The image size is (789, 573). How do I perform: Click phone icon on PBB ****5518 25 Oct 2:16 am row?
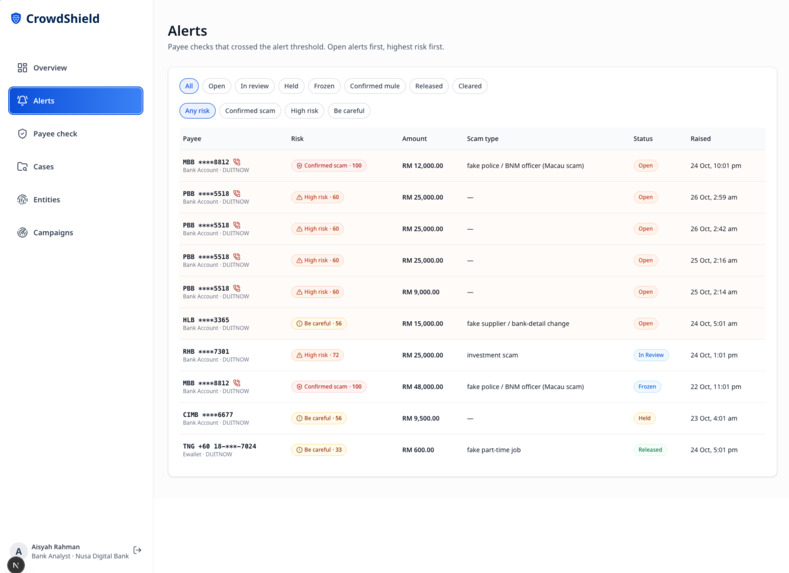click(x=236, y=257)
